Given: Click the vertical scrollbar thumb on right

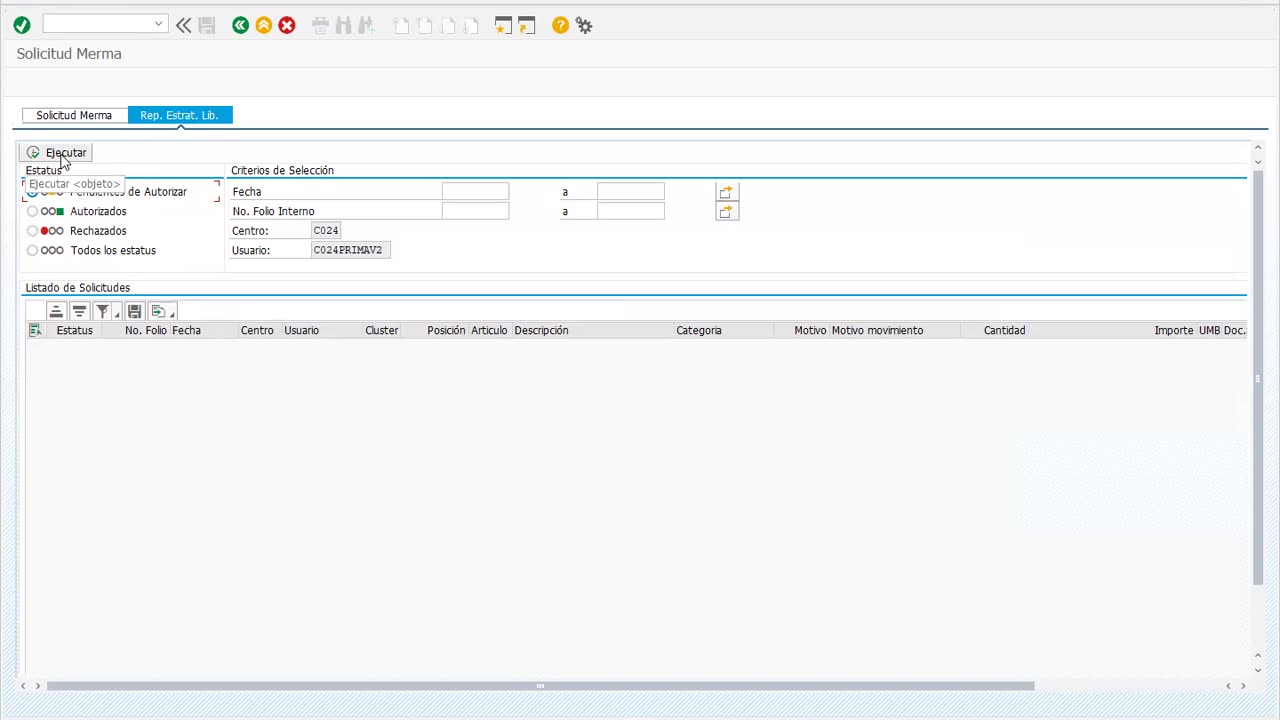Looking at the screenshot, I should (1257, 378).
